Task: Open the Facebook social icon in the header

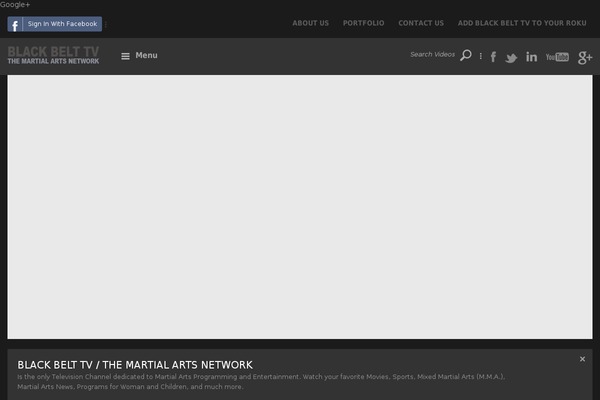Action: [x=493, y=57]
